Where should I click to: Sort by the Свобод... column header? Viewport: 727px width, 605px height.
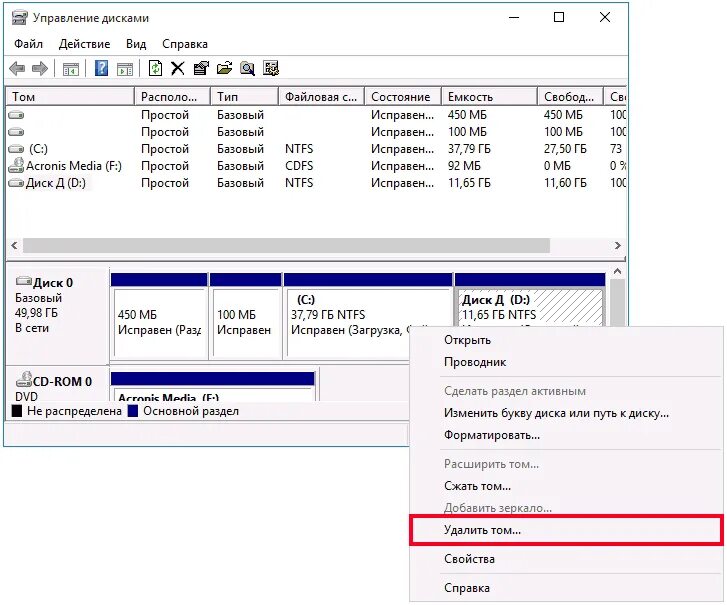click(x=571, y=97)
